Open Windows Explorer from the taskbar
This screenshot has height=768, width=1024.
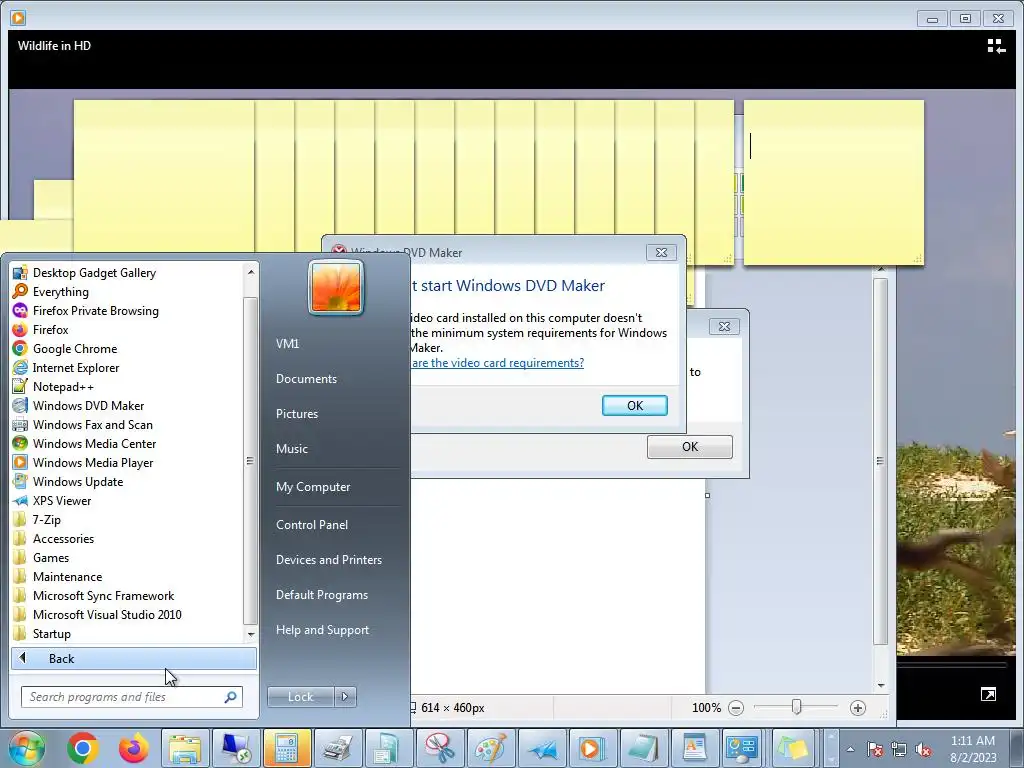(185, 748)
